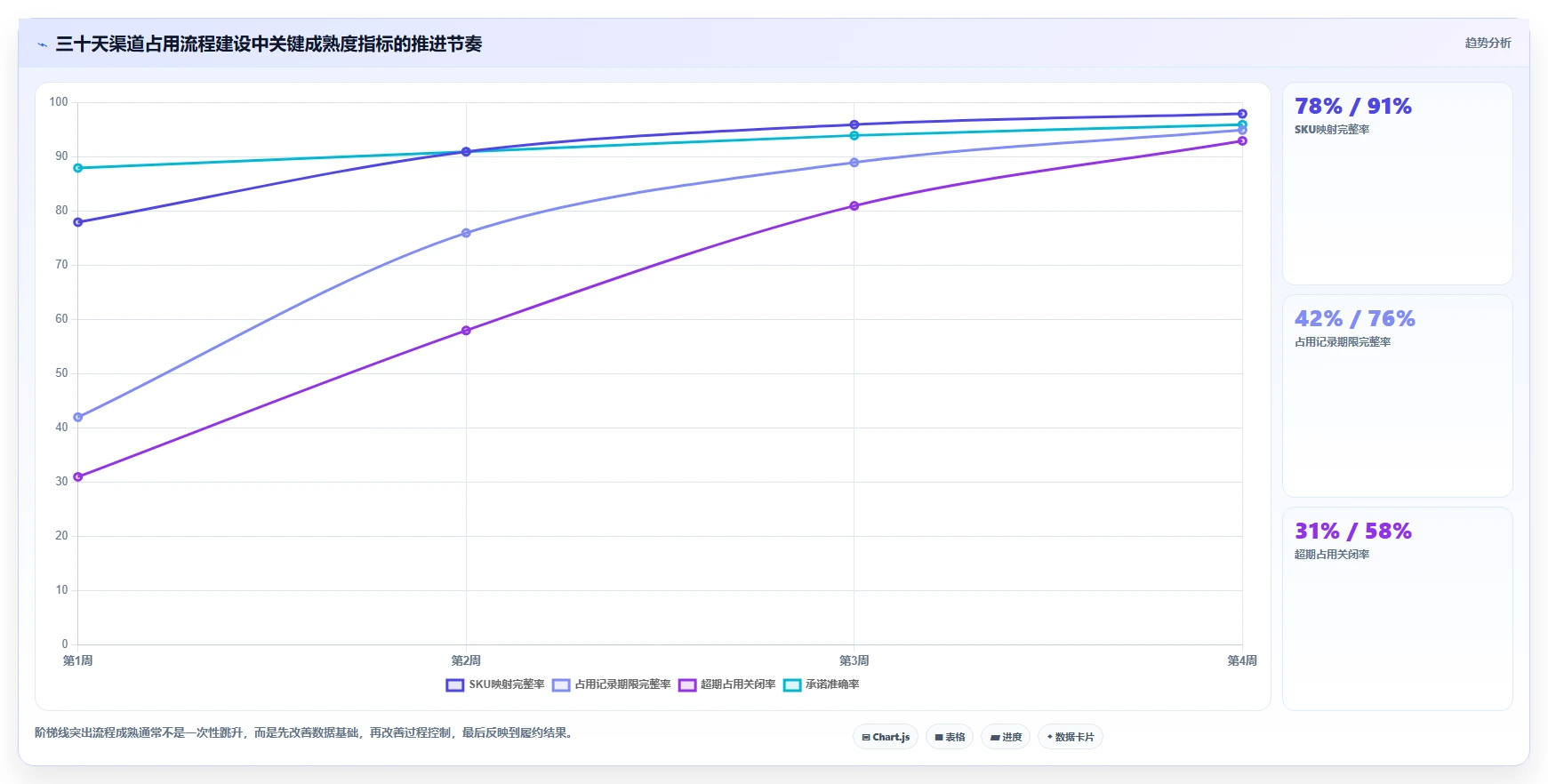Click 承诺准确率 data point at 第3周

click(x=854, y=135)
